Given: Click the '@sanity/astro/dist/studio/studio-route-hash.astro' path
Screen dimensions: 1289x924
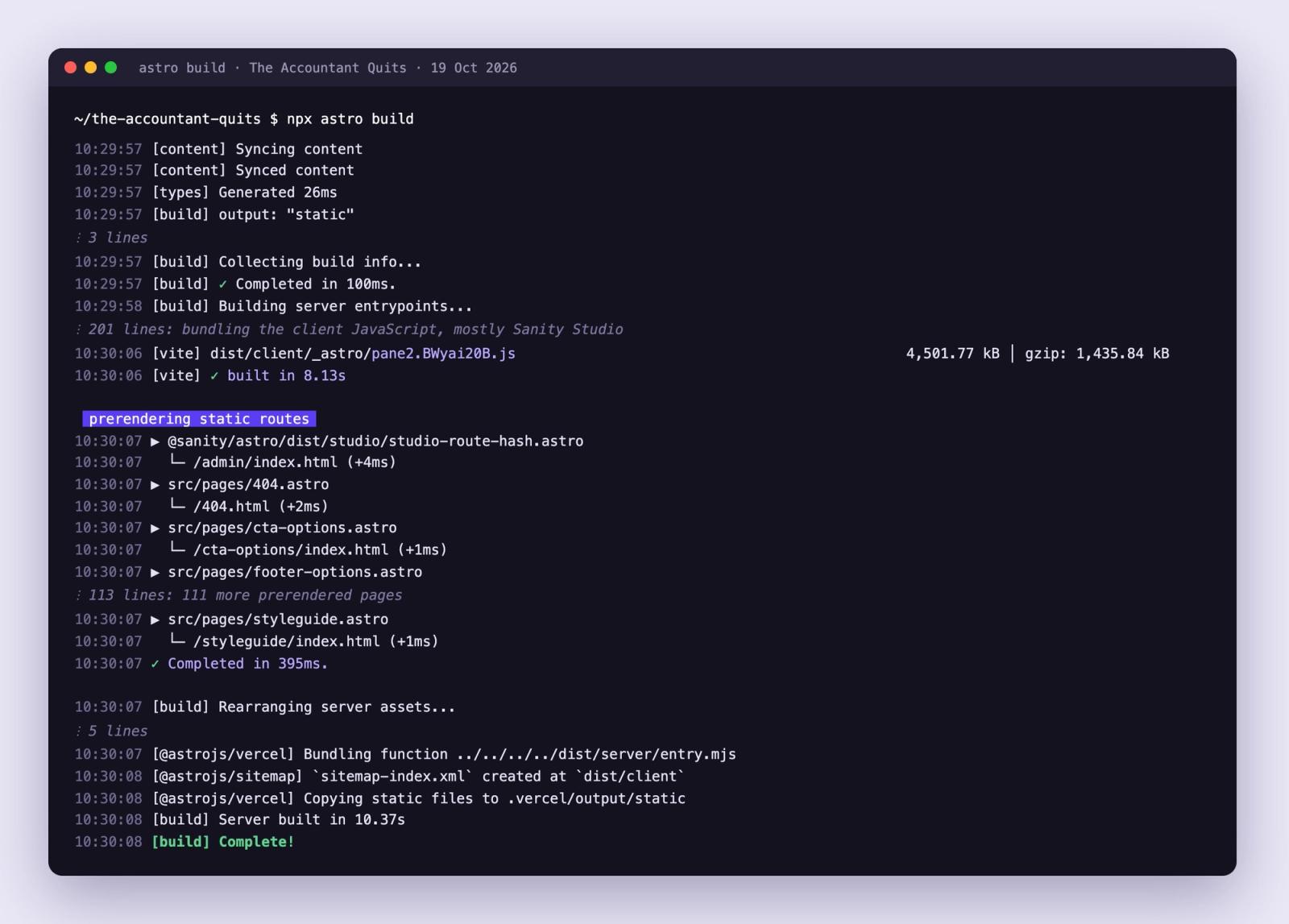Looking at the screenshot, I should click(375, 441).
